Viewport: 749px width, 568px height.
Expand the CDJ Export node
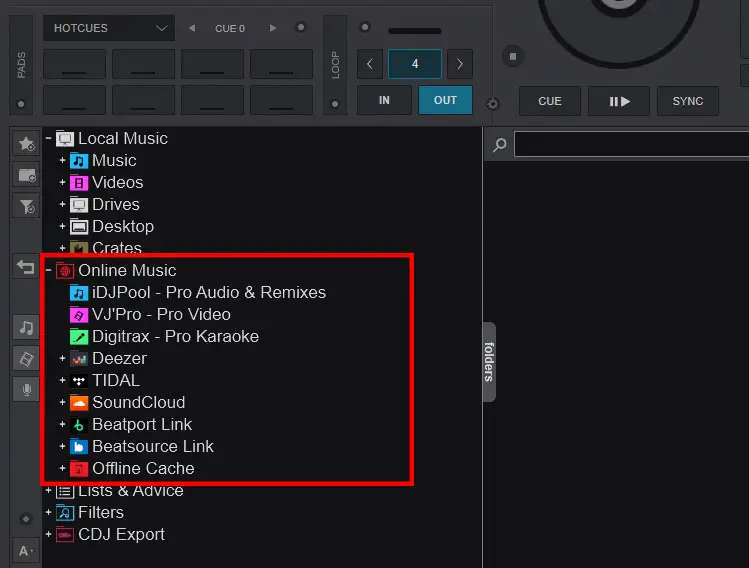pyautogui.click(x=48, y=534)
